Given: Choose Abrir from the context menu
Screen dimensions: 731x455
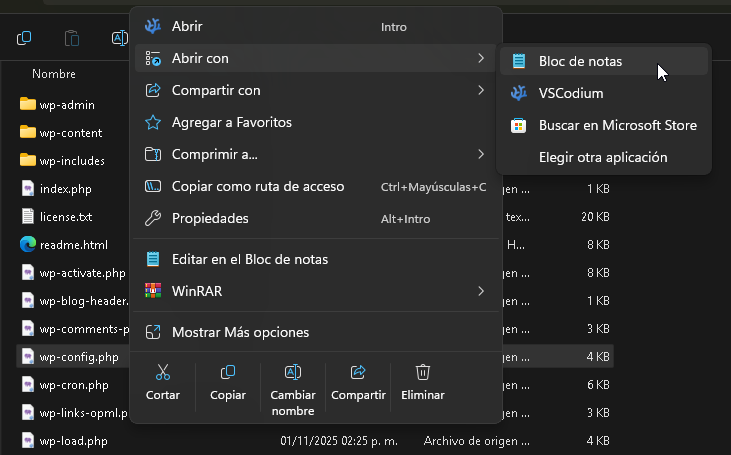Looking at the screenshot, I should click(316, 27).
